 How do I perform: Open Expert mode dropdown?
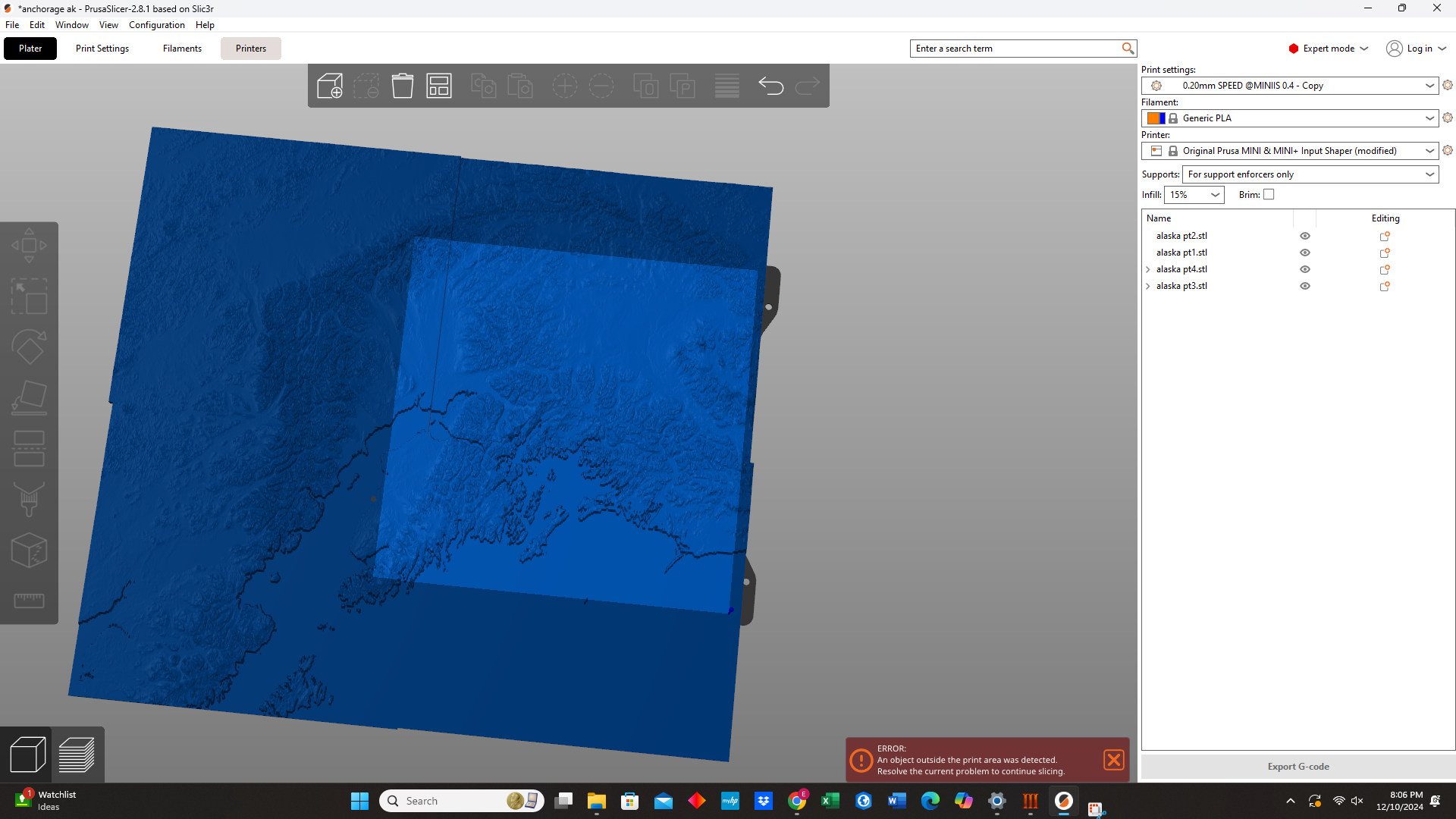click(x=1328, y=49)
